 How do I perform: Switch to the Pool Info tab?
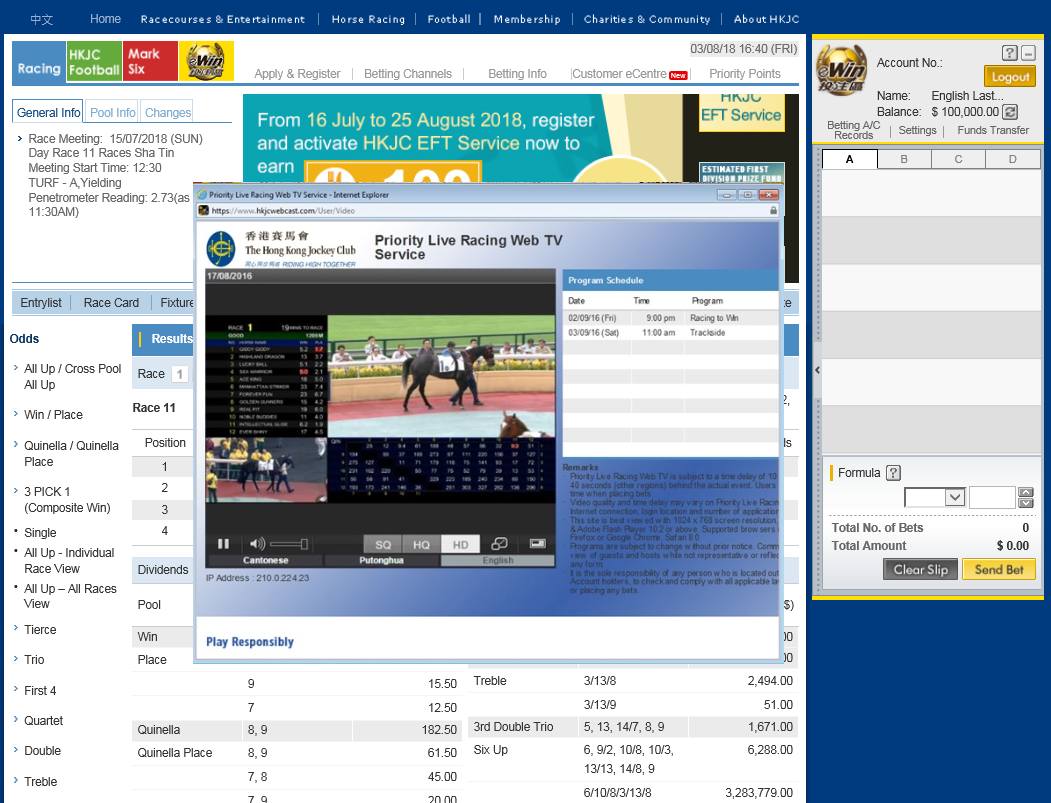point(113,113)
